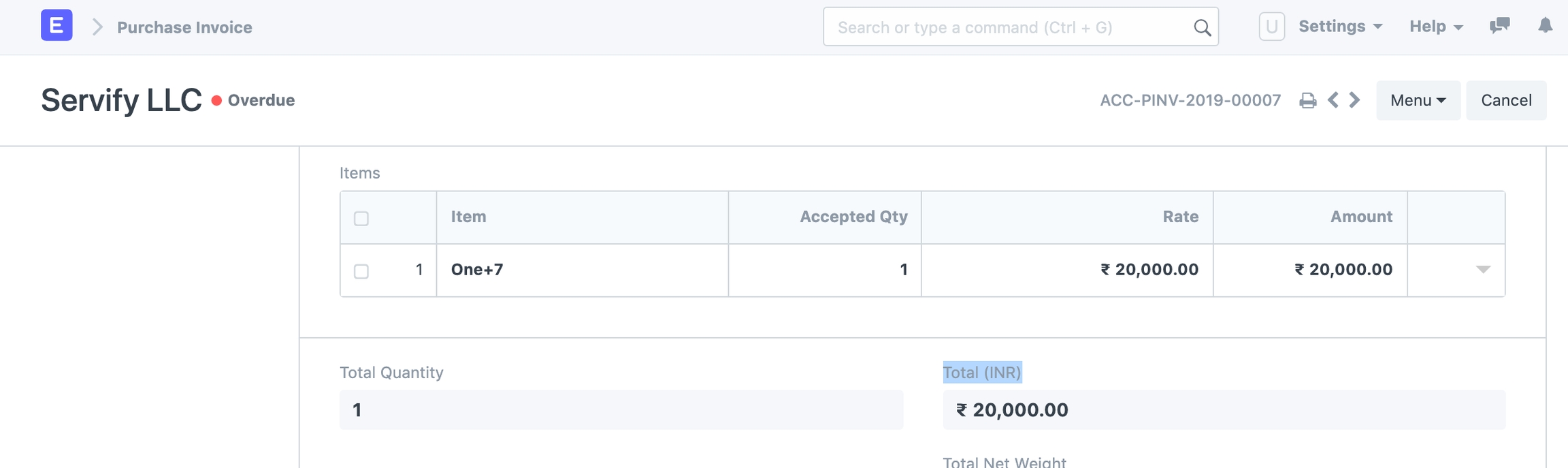The height and width of the screenshot is (468, 1568).
Task: Click the One+7 item cell
Action: pyautogui.click(x=582, y=270)
